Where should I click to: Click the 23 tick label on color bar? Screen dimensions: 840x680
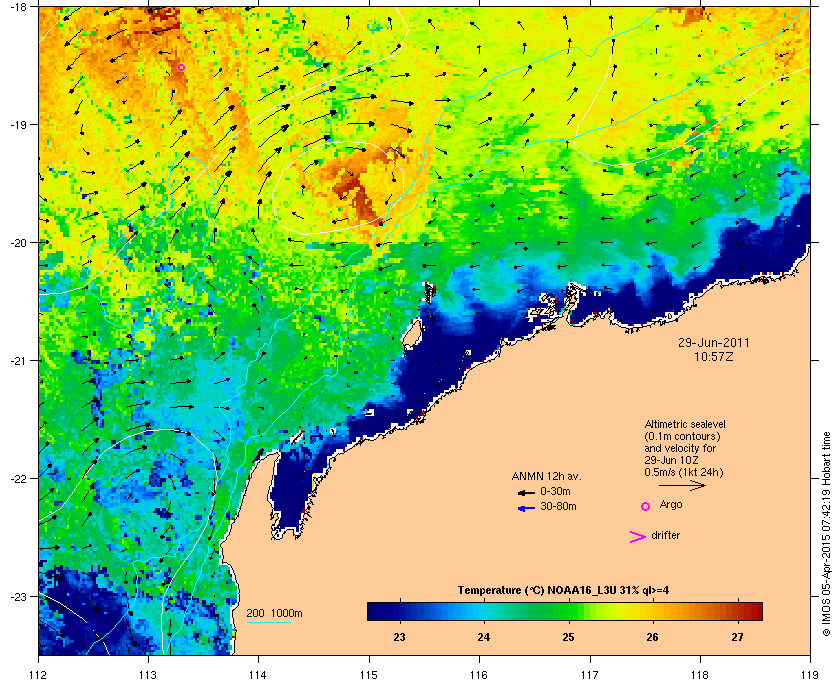399,637
